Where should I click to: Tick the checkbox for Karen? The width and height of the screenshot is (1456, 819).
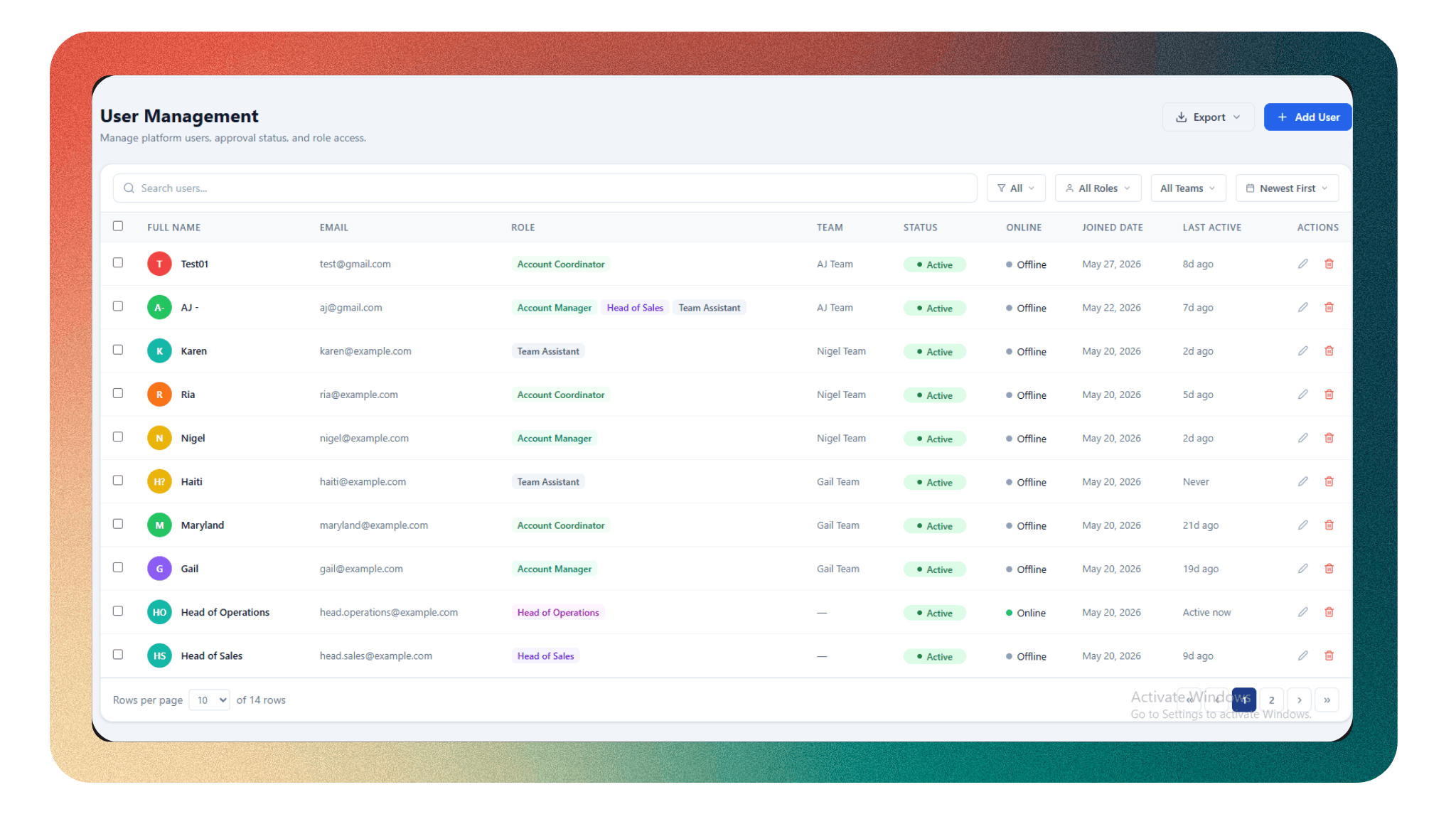pos(118,350)
